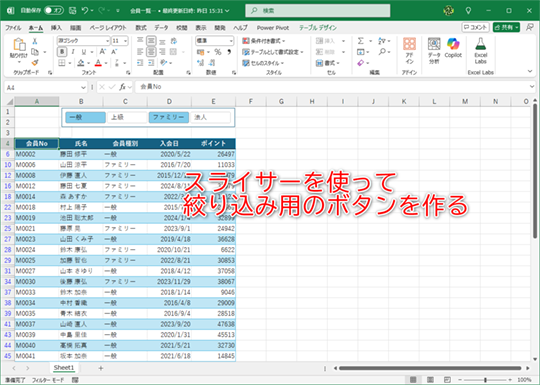Collapse the ribbon with chevron
Screen dimensions: 540x385
tap(530, 71)
